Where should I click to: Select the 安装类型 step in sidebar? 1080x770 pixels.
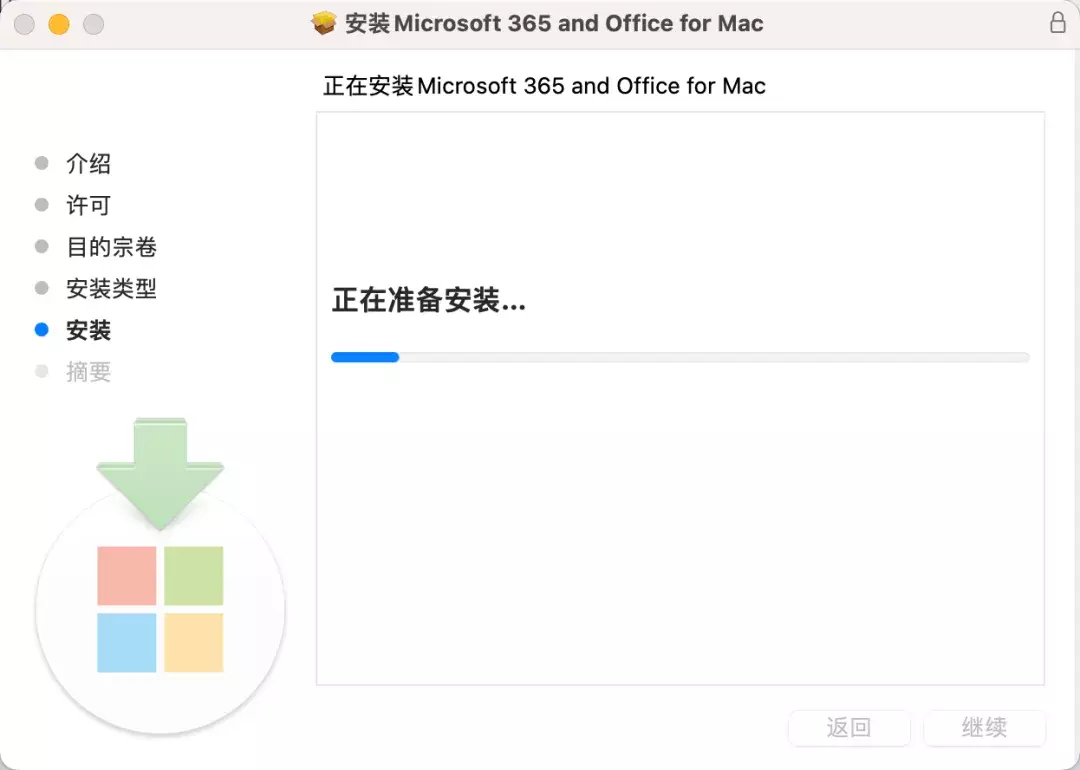tap(111, 289)
